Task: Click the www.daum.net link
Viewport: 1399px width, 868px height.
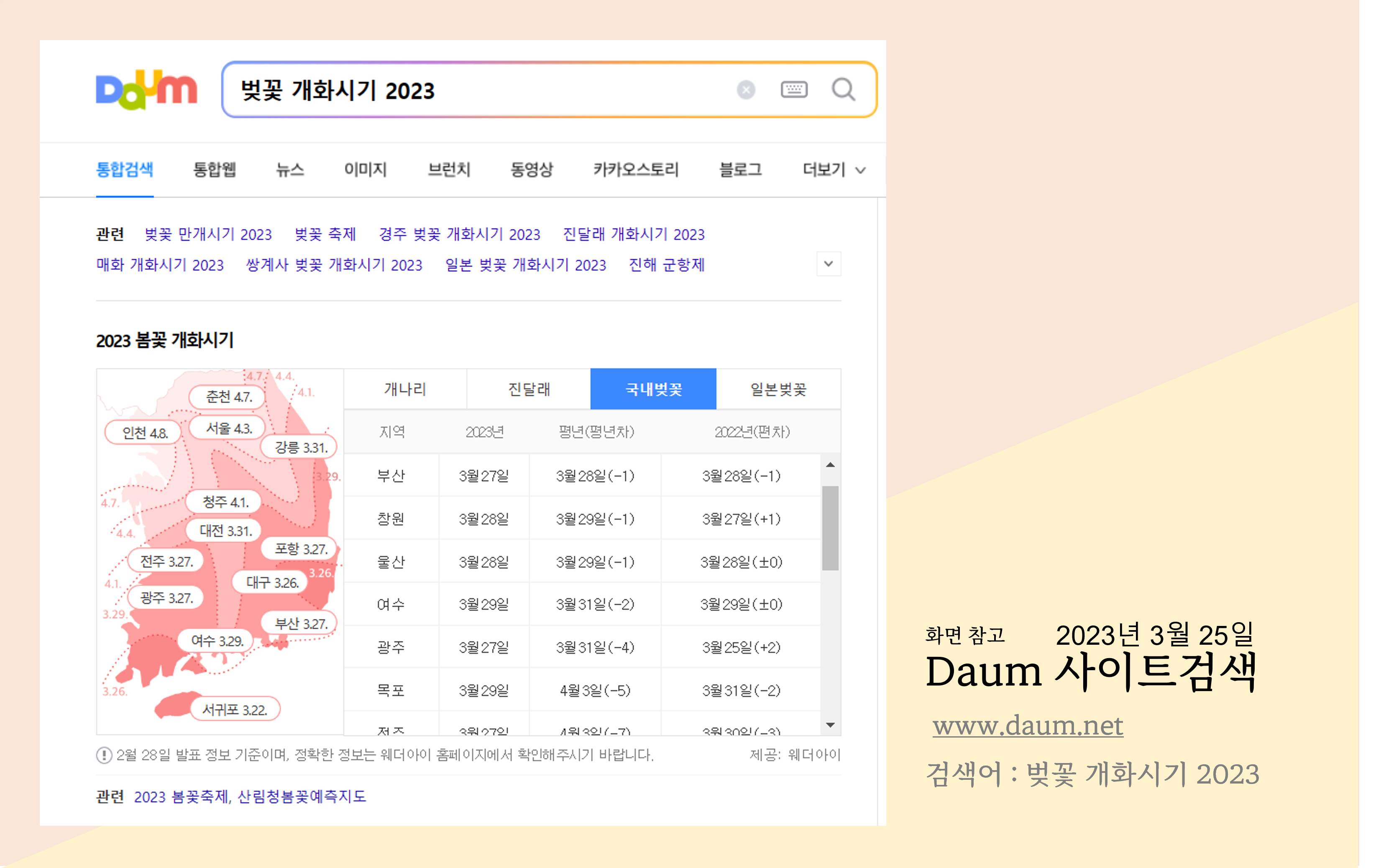Action: [1027, 725]
